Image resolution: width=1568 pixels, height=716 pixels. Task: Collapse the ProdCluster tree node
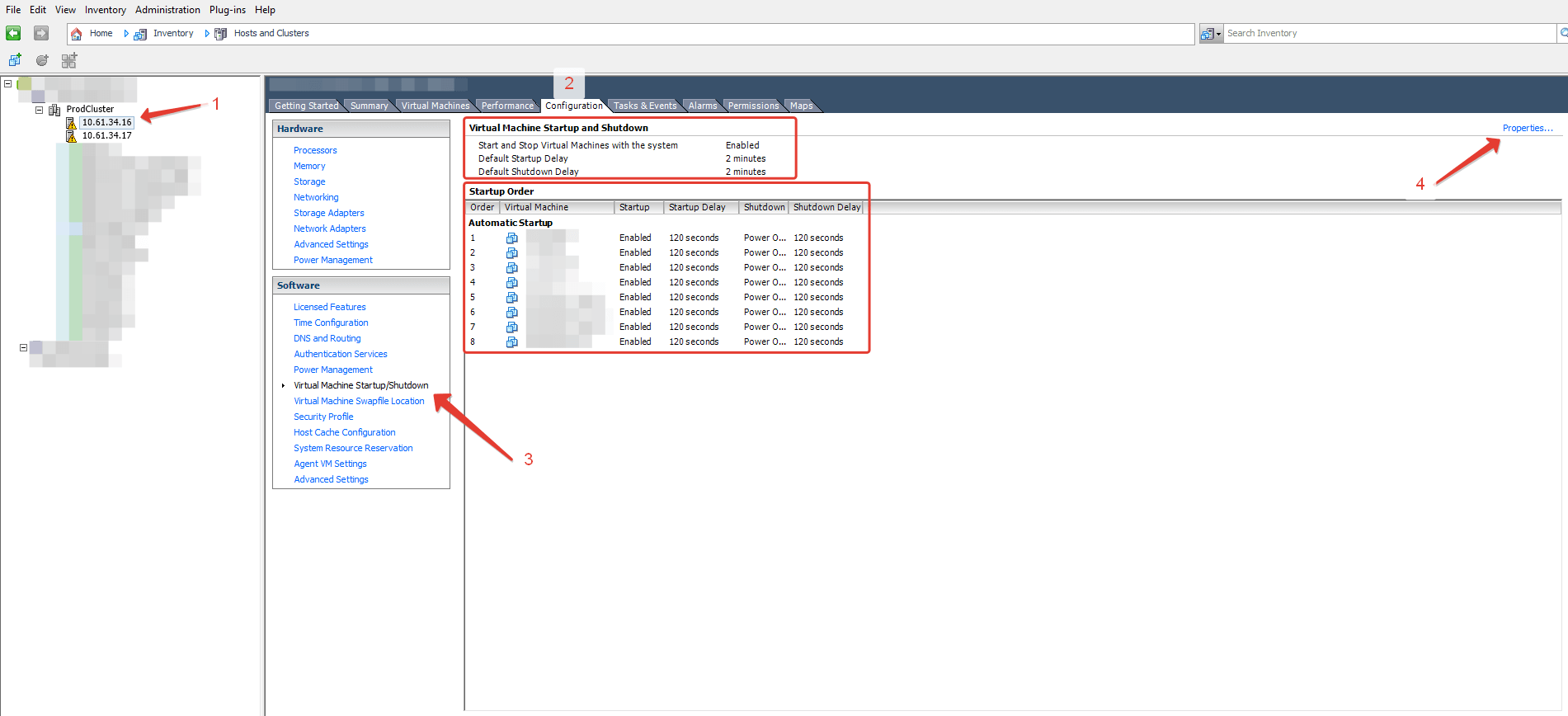pyautogui.click(x=39, y=109)
